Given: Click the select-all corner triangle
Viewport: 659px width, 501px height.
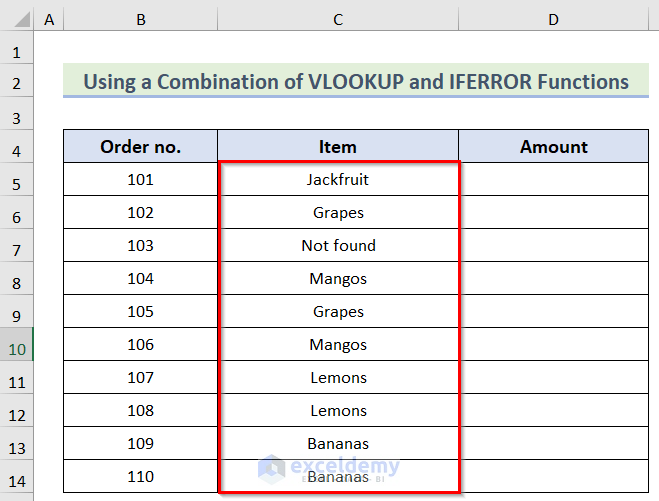Looking at the screenshot, I should pos(17,20).
